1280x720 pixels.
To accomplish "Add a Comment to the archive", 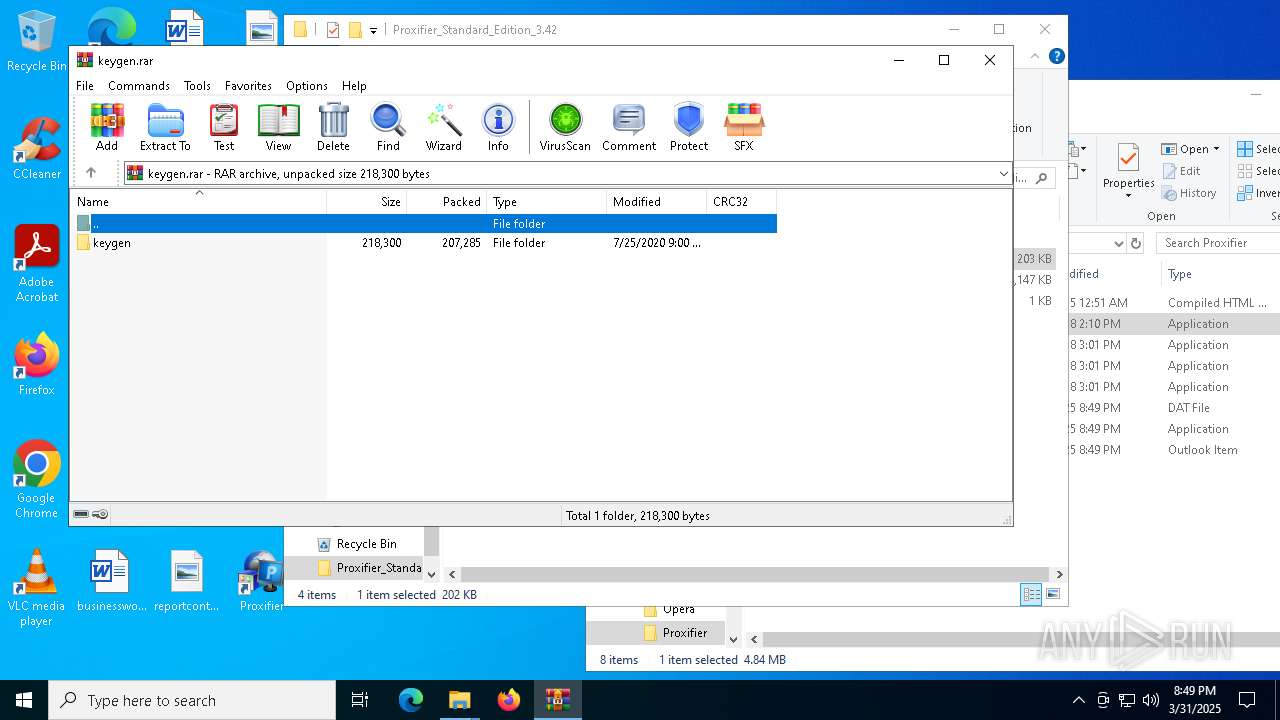I will click(629, 127).
